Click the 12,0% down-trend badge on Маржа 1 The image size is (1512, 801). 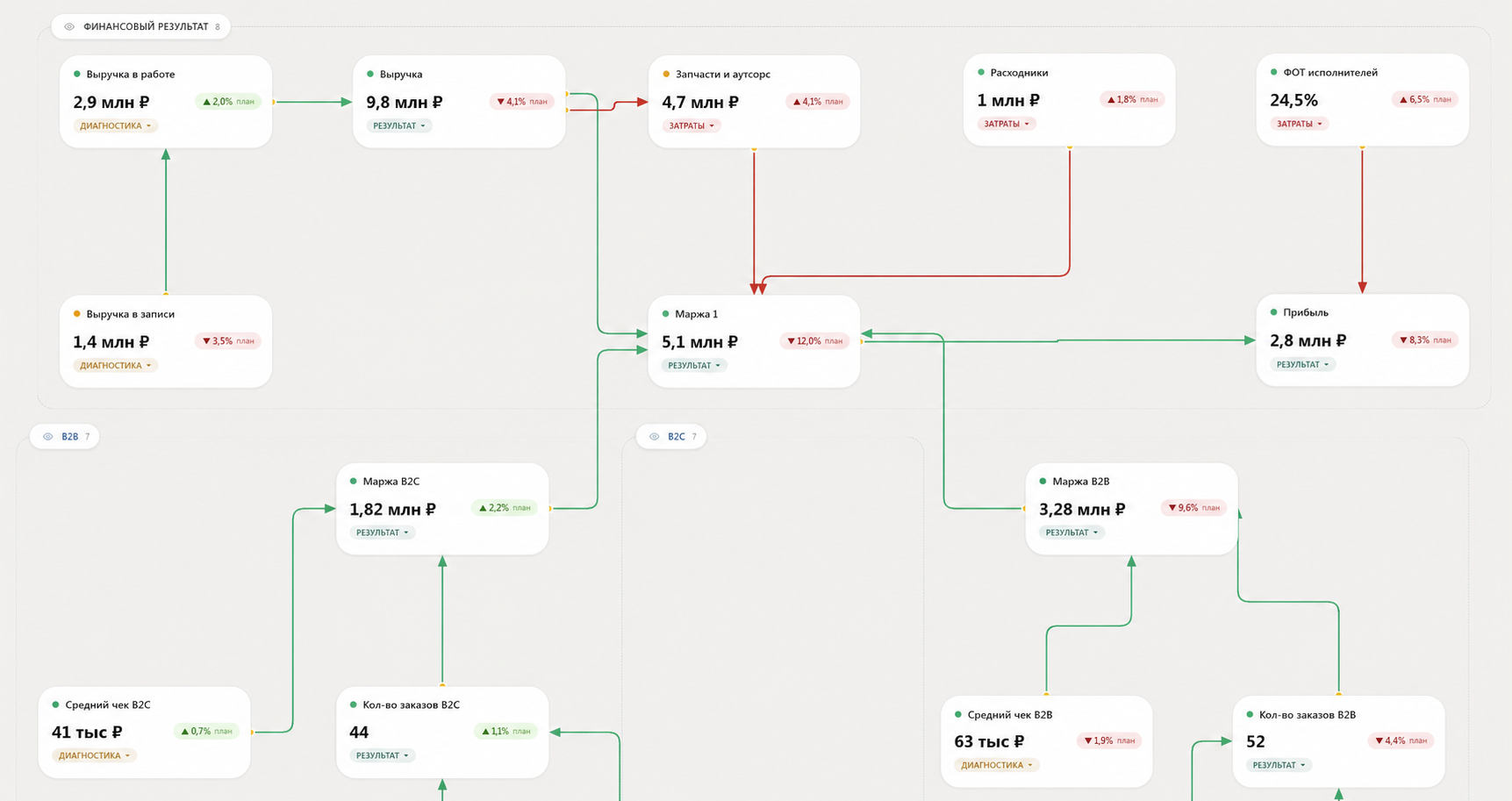click(814, 341)
